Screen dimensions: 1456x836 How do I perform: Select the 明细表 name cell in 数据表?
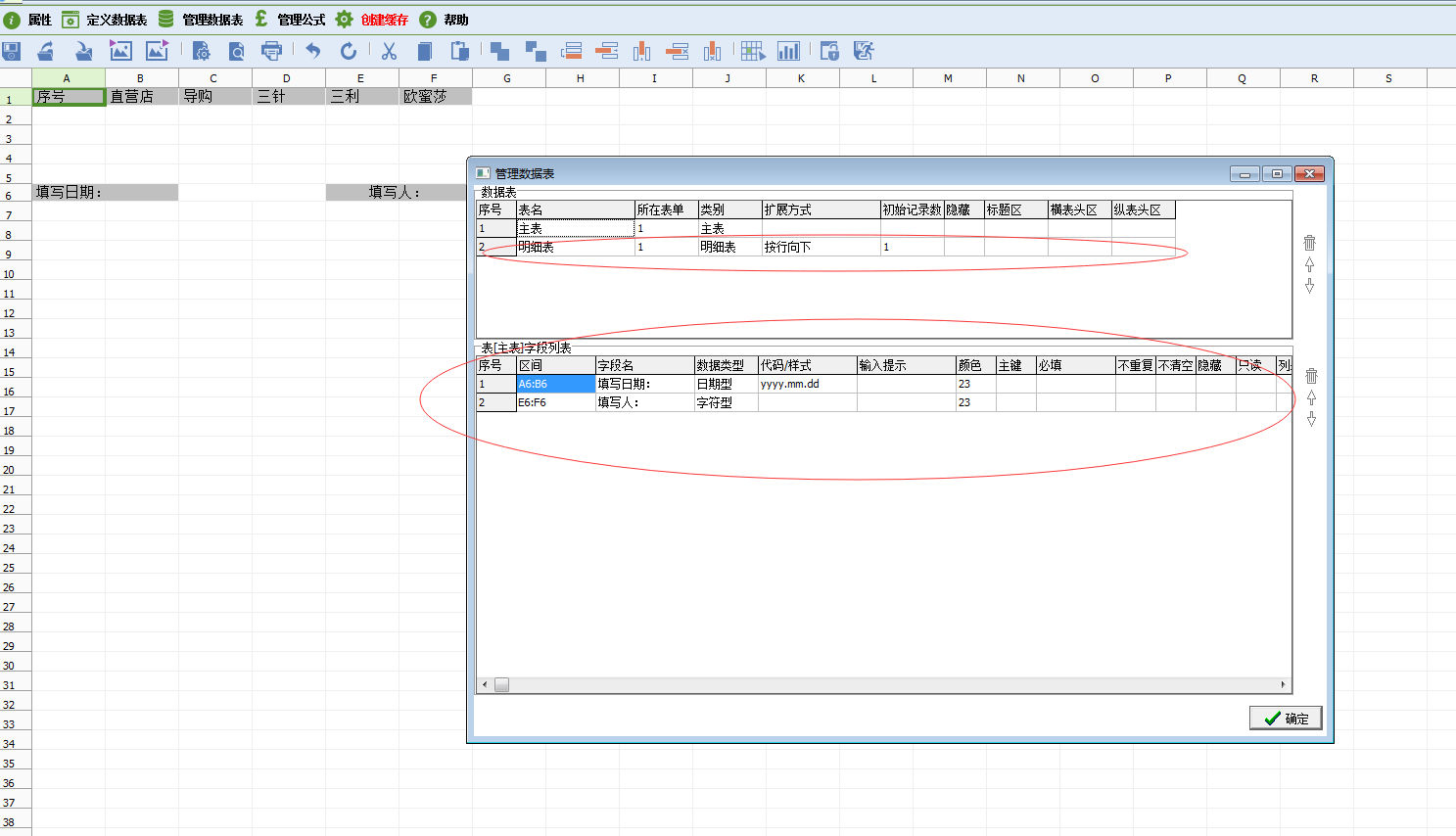point(576,247)
